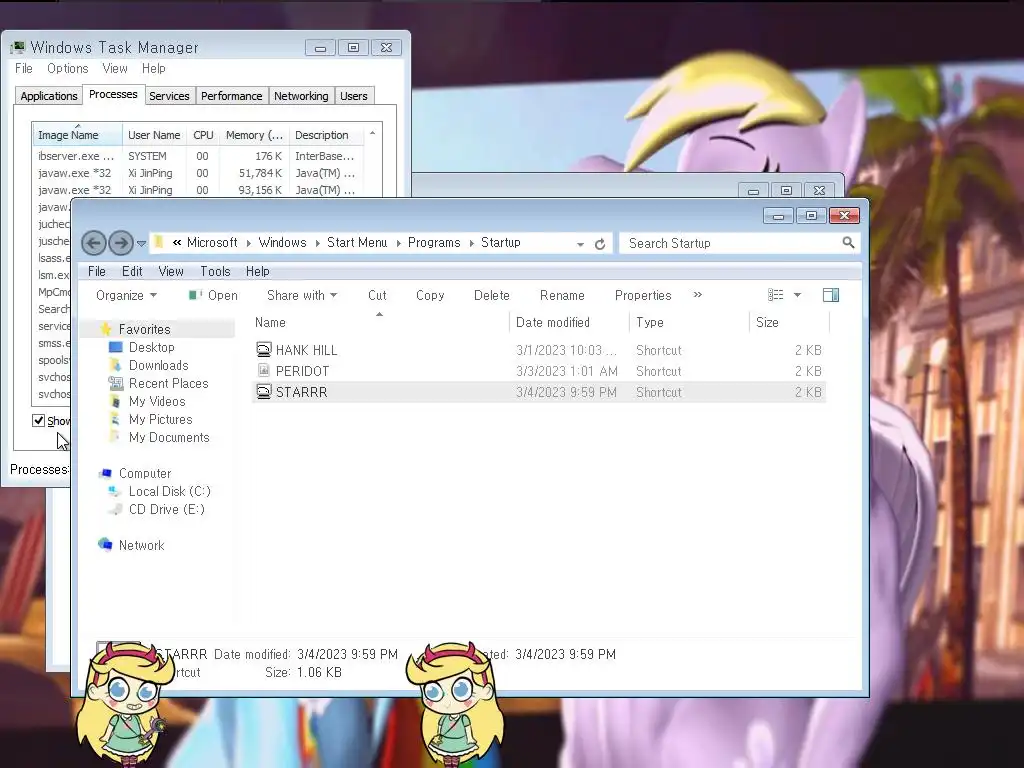
Task: Toggle the preview pane icon
Action: click(x=831, y=295)
